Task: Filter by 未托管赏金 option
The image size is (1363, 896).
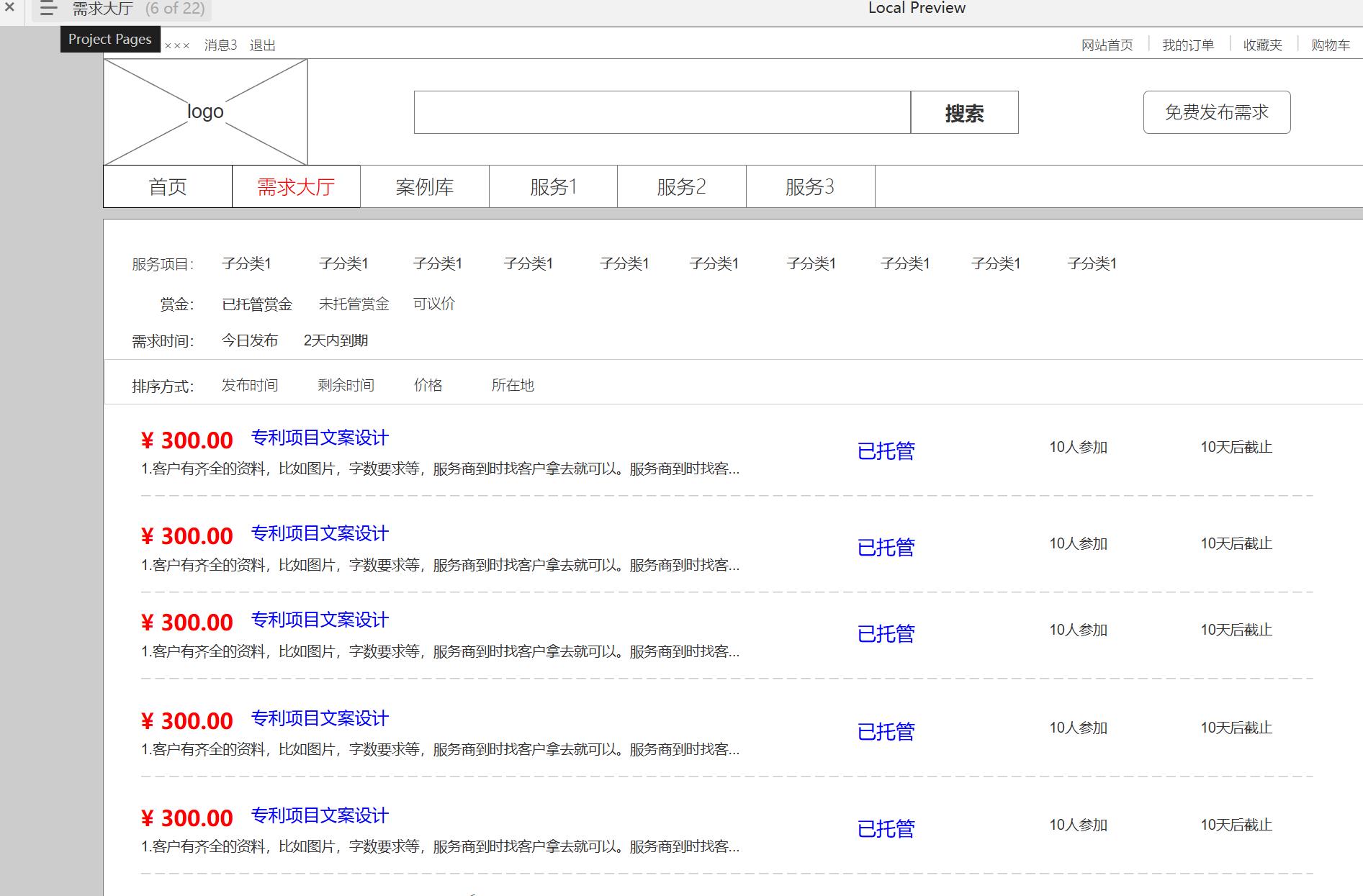Action: (x=354, y=304)
